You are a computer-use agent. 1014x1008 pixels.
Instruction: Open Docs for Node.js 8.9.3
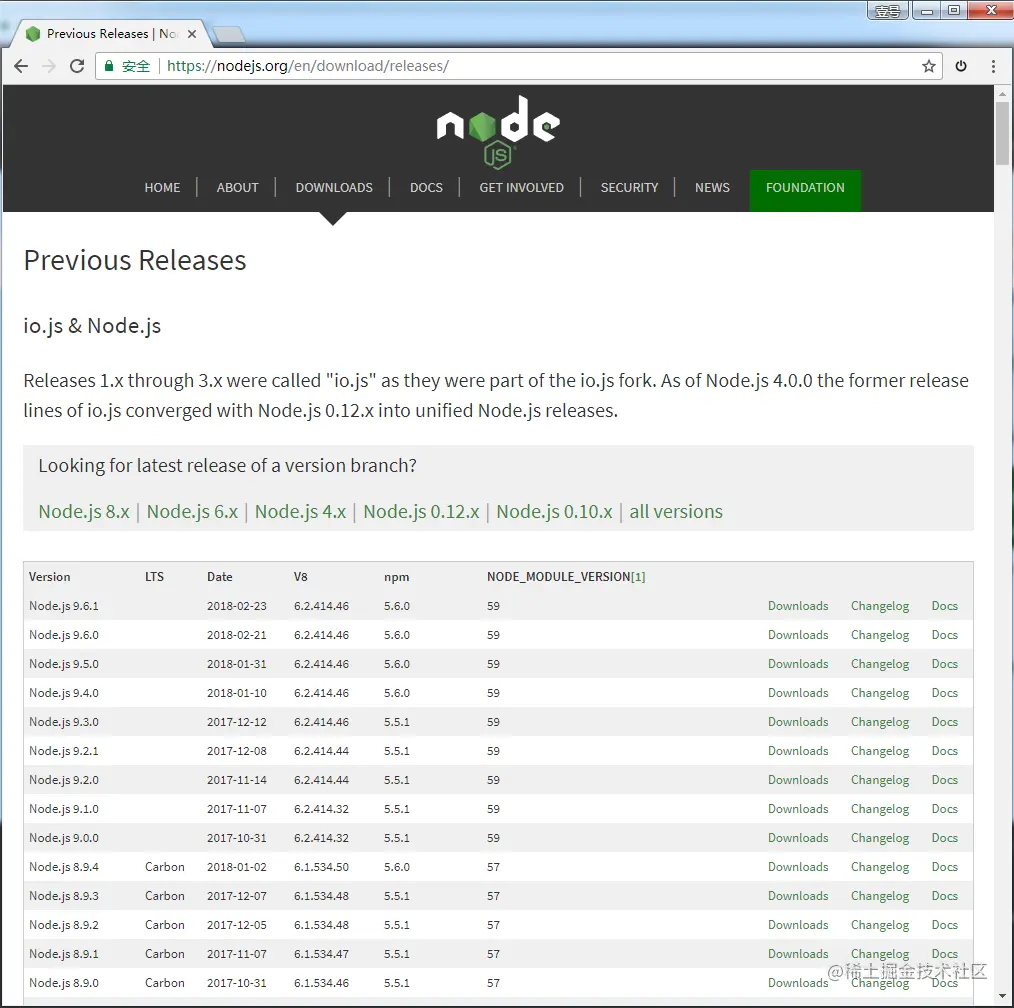[x=944, y=895]
